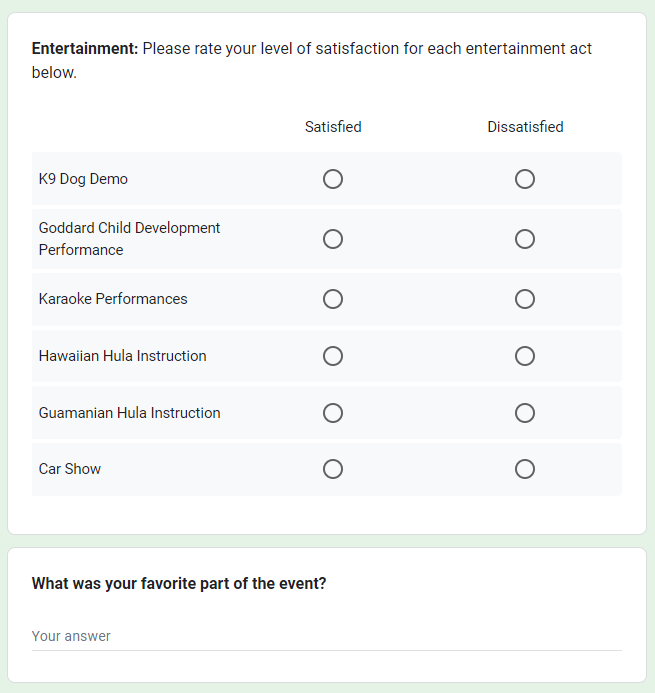Select Dissatisfied for Goddard Child Development Performance
Viewport: 655px width, 693px height.
525,239
